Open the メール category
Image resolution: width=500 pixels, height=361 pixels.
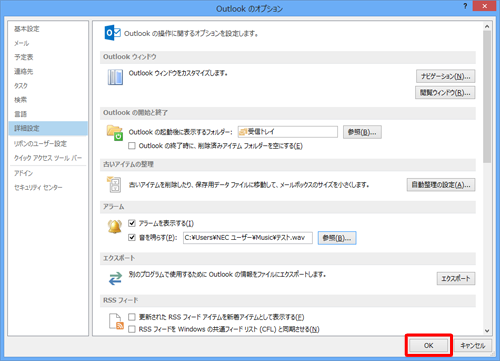(x=48, y=43)
